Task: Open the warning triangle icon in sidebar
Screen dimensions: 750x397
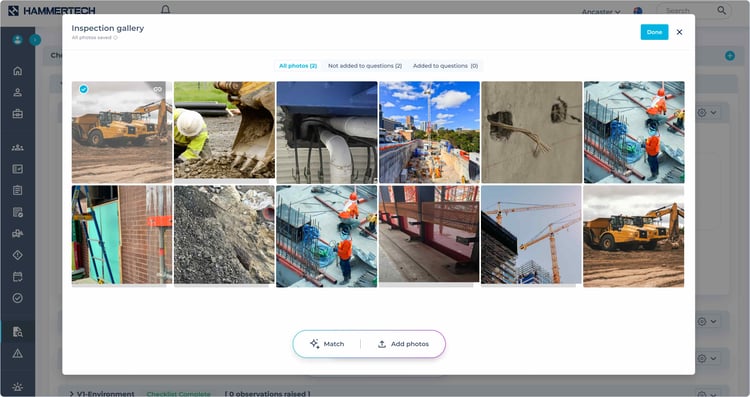Action: click(x=18, y=353)
